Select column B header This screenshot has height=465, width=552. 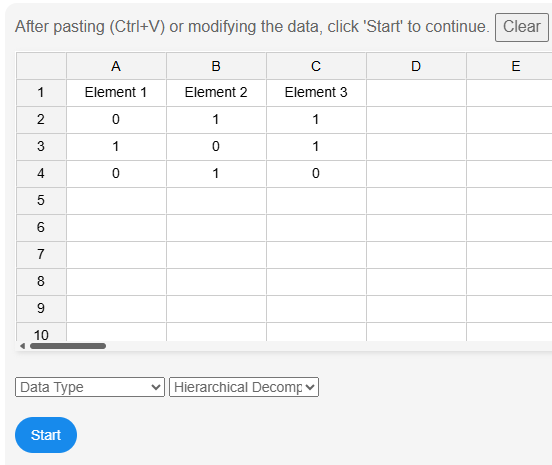pyautogui.click(x=216, y=66)
